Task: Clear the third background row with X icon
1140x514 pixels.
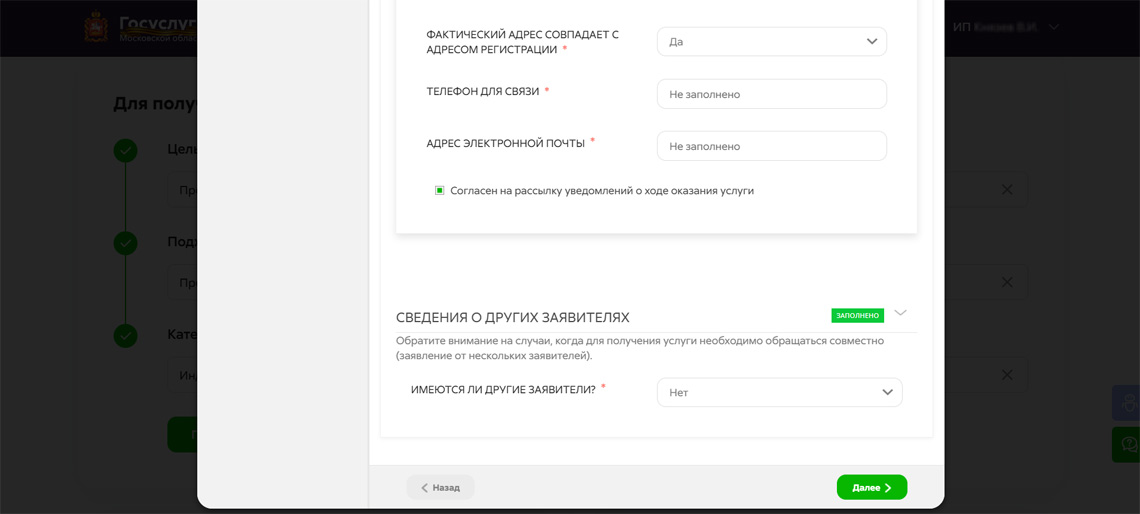Action: (x=1007, y=375)
